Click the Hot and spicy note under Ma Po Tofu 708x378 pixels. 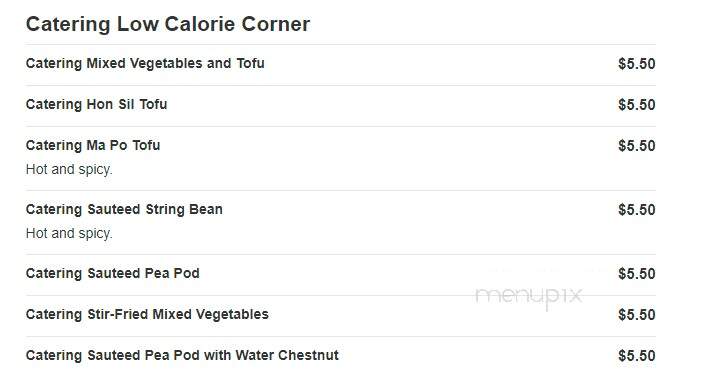pyautogui.click(x=69, y=169)
